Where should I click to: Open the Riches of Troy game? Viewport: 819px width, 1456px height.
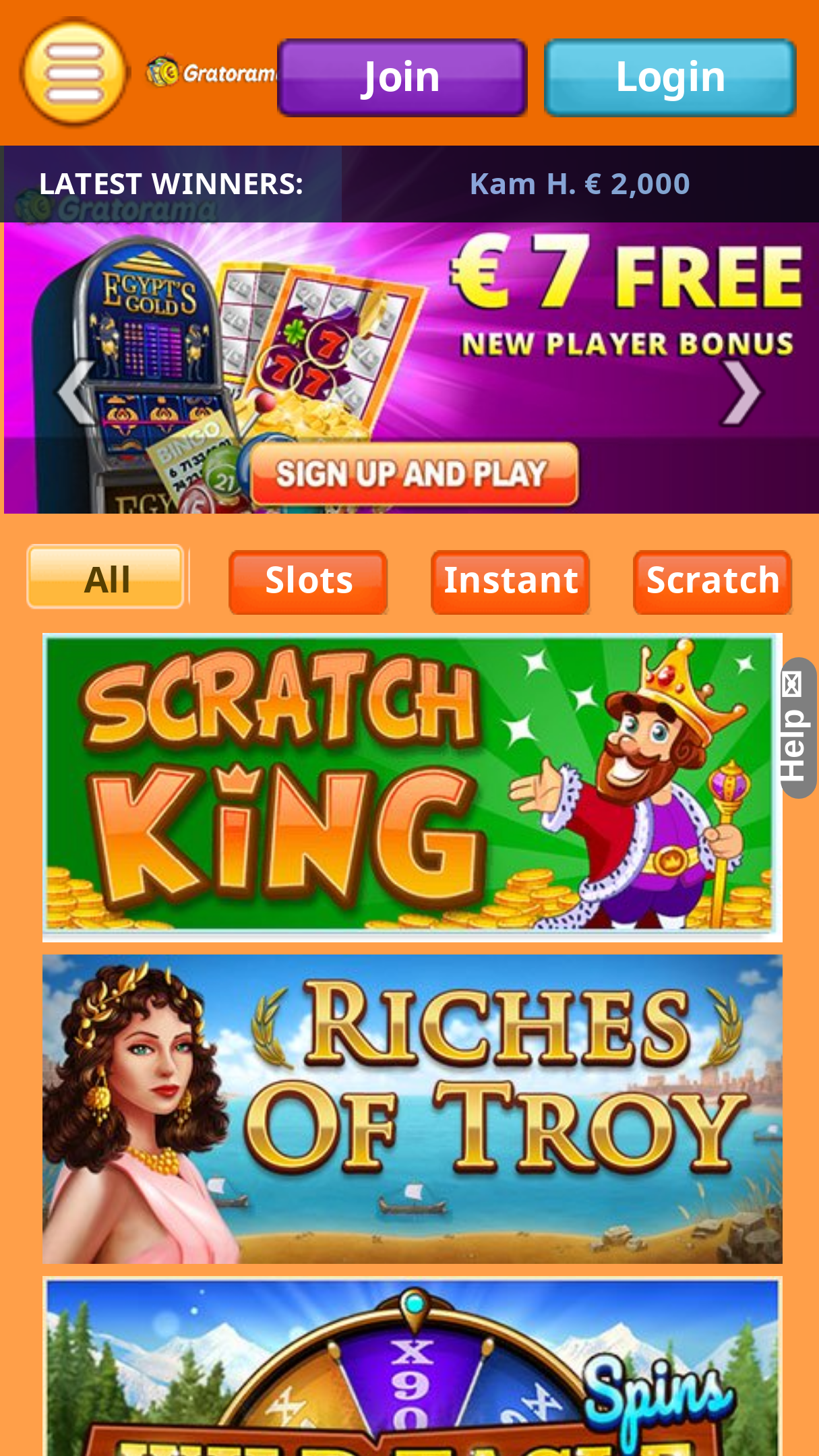pos(412,1109)
